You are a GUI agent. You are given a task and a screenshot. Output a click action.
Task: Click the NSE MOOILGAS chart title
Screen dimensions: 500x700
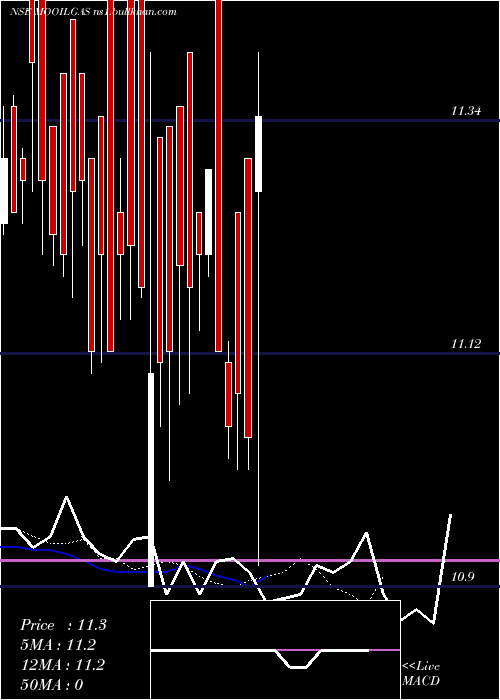point(93,12)
